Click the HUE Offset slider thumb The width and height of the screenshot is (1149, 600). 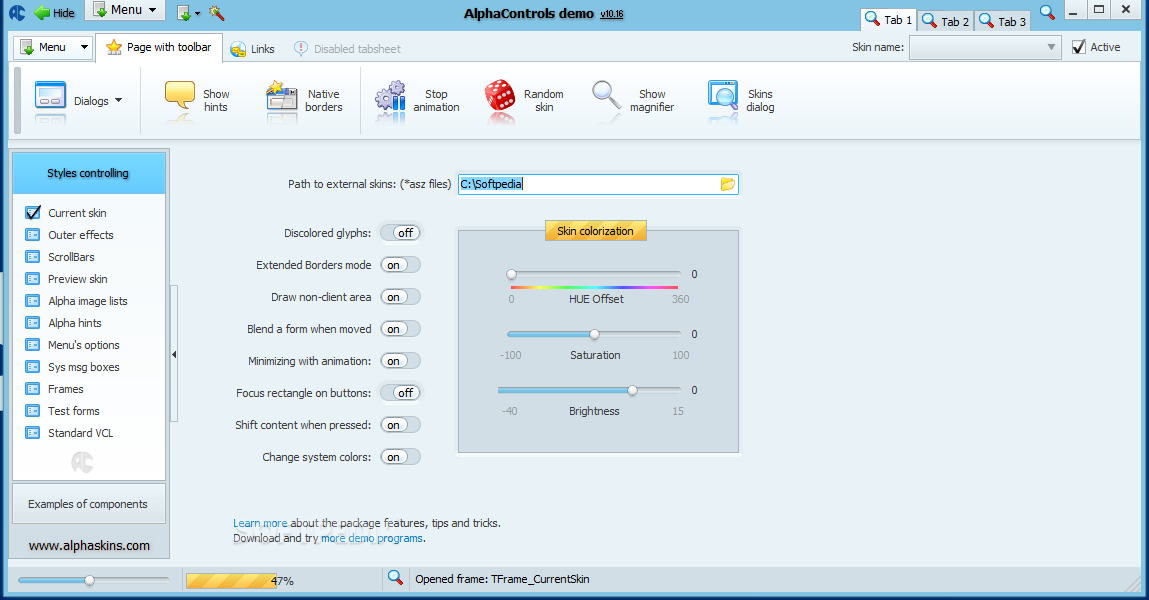click(x=511, y=275)
